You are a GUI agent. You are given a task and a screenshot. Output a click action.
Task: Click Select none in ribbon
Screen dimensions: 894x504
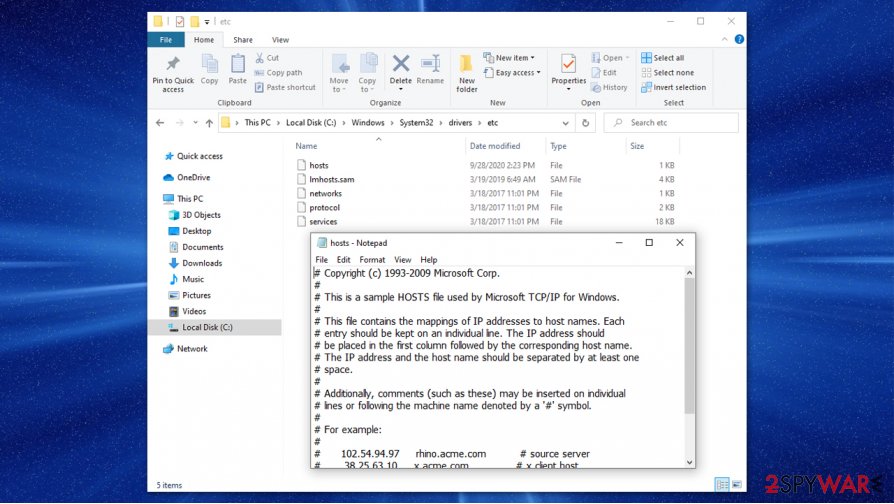668,72
